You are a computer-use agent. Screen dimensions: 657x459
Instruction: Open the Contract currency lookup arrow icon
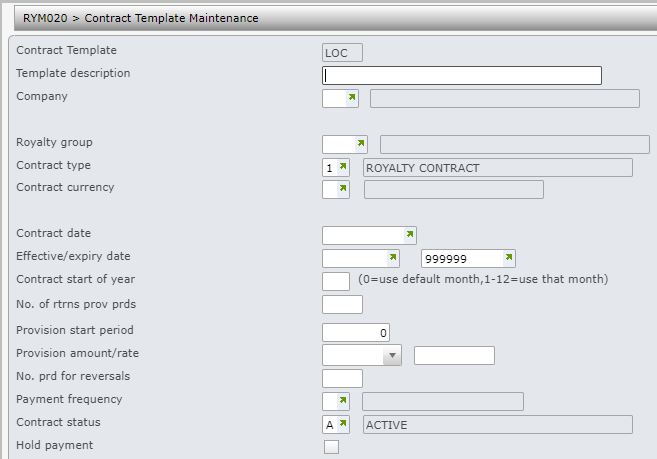tap(343, 188)
